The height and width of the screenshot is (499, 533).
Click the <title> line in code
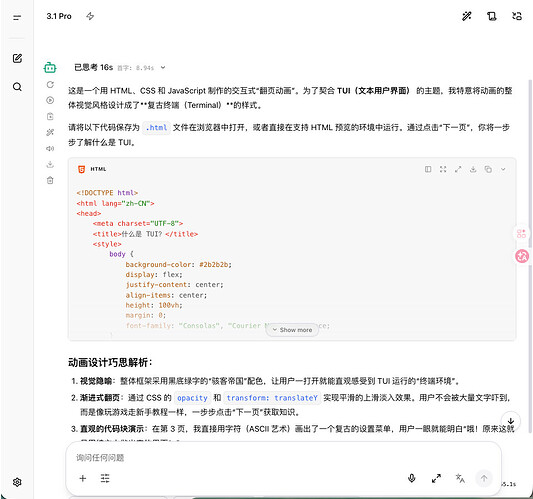[x=145, y=234]
